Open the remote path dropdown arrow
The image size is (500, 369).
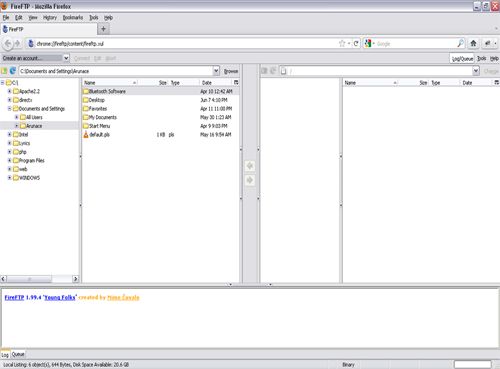(x=476, y=71)
